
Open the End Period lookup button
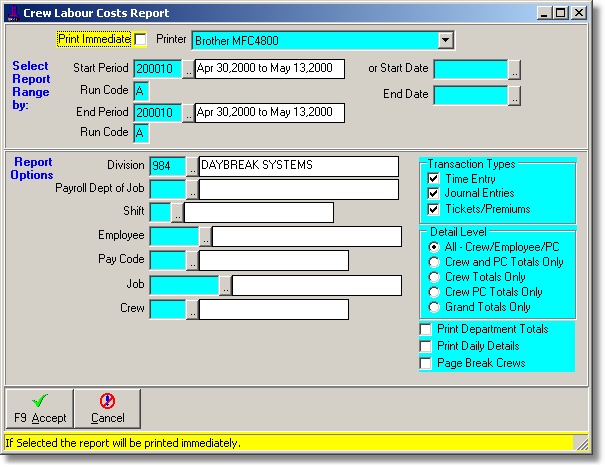188,113
